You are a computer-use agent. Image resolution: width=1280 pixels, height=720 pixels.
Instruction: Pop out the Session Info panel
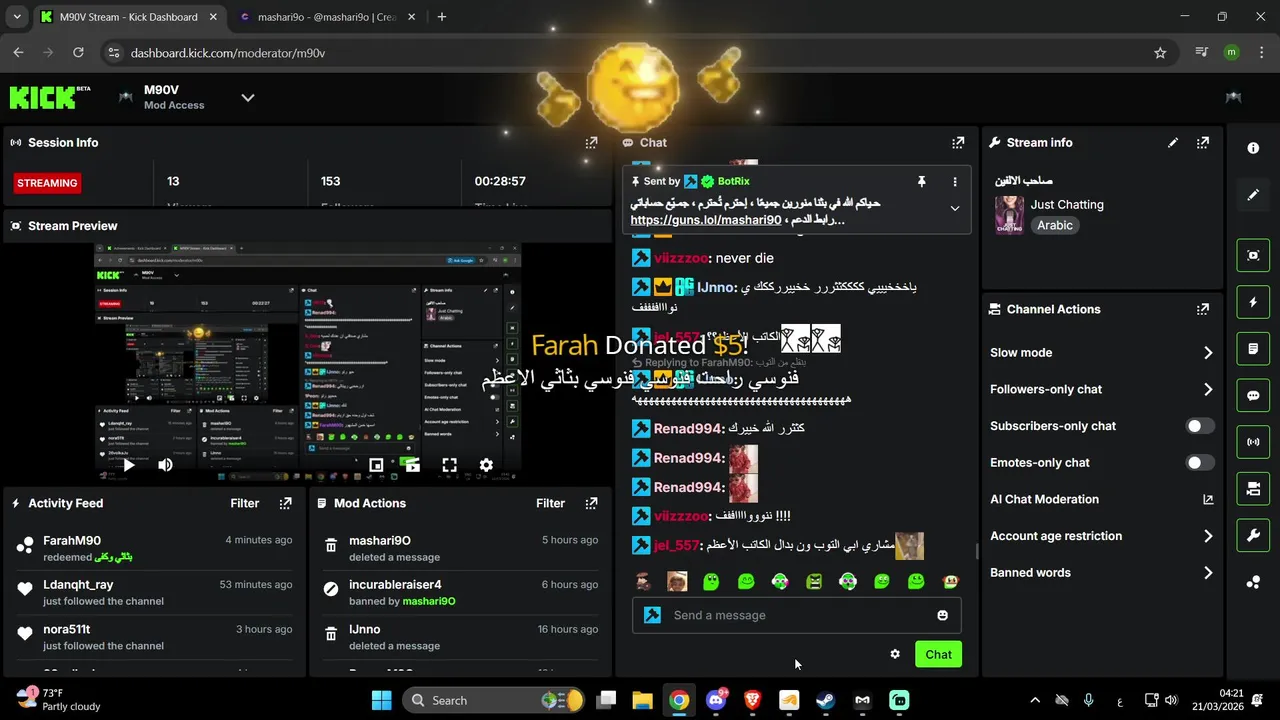pyautogui.click(x=591, y=143)
